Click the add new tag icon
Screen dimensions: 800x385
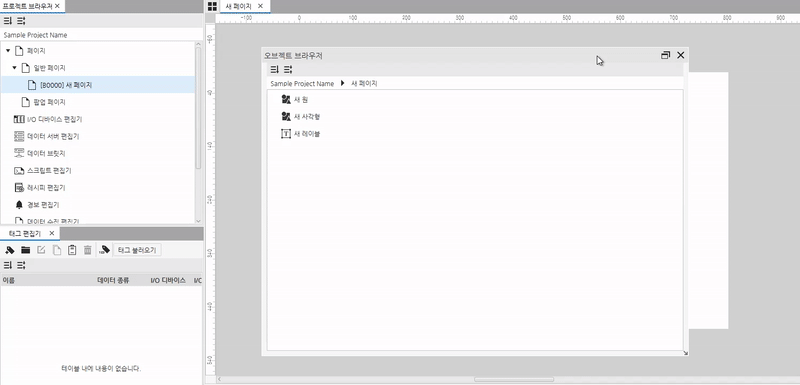click(10, 250)
